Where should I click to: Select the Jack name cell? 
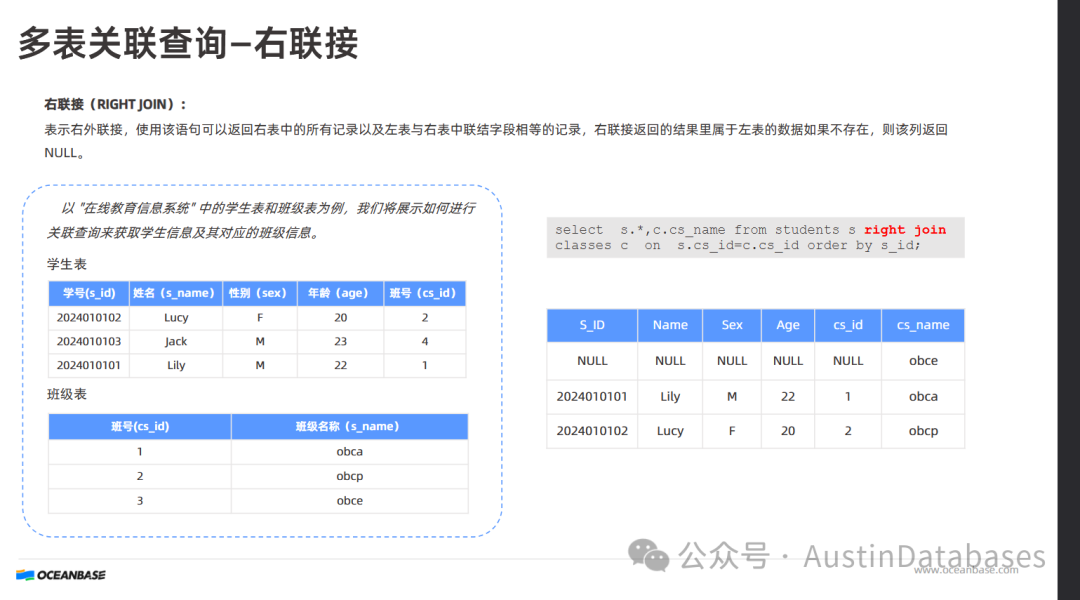pos(176,342)
